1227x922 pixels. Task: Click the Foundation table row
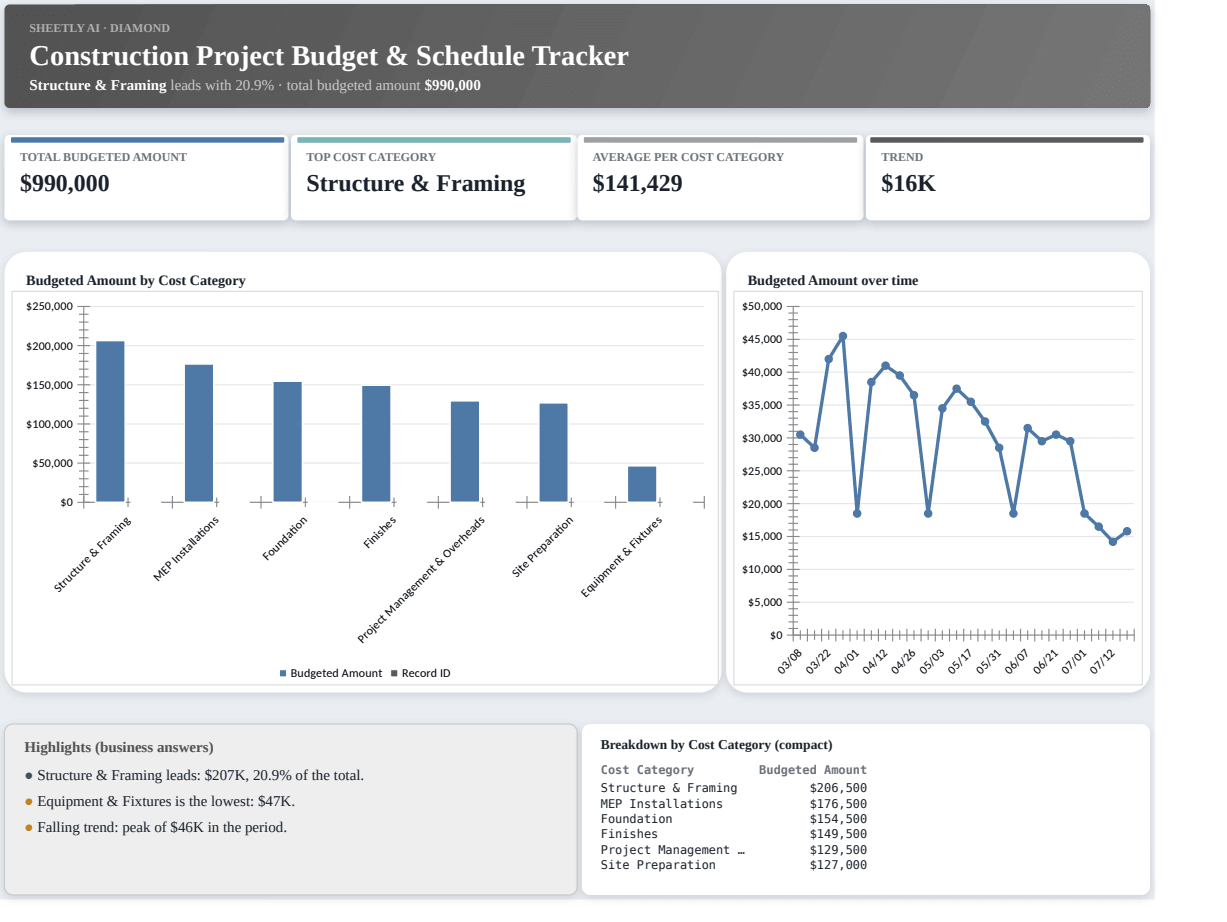point(734,819)
